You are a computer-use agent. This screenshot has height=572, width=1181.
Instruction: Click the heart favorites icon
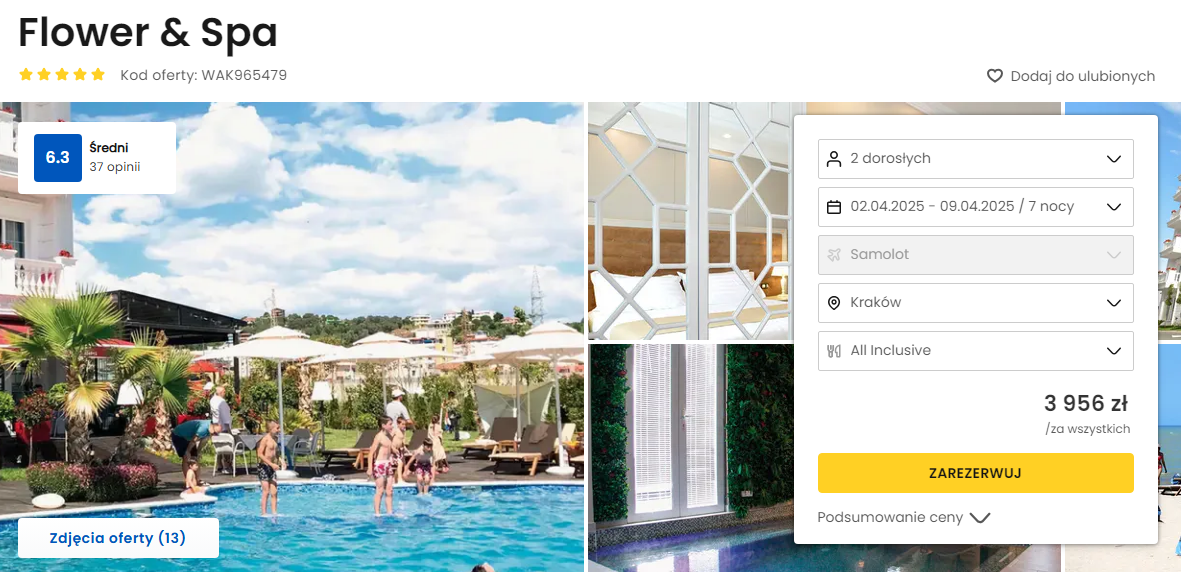point(995,76)
